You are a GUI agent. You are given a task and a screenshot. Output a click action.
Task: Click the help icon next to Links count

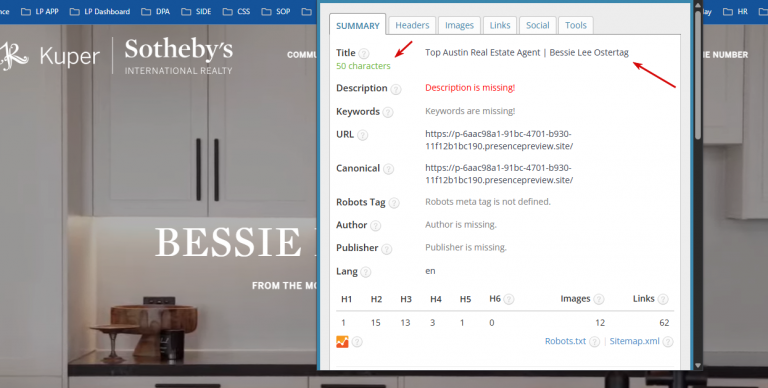coord(663,299)
